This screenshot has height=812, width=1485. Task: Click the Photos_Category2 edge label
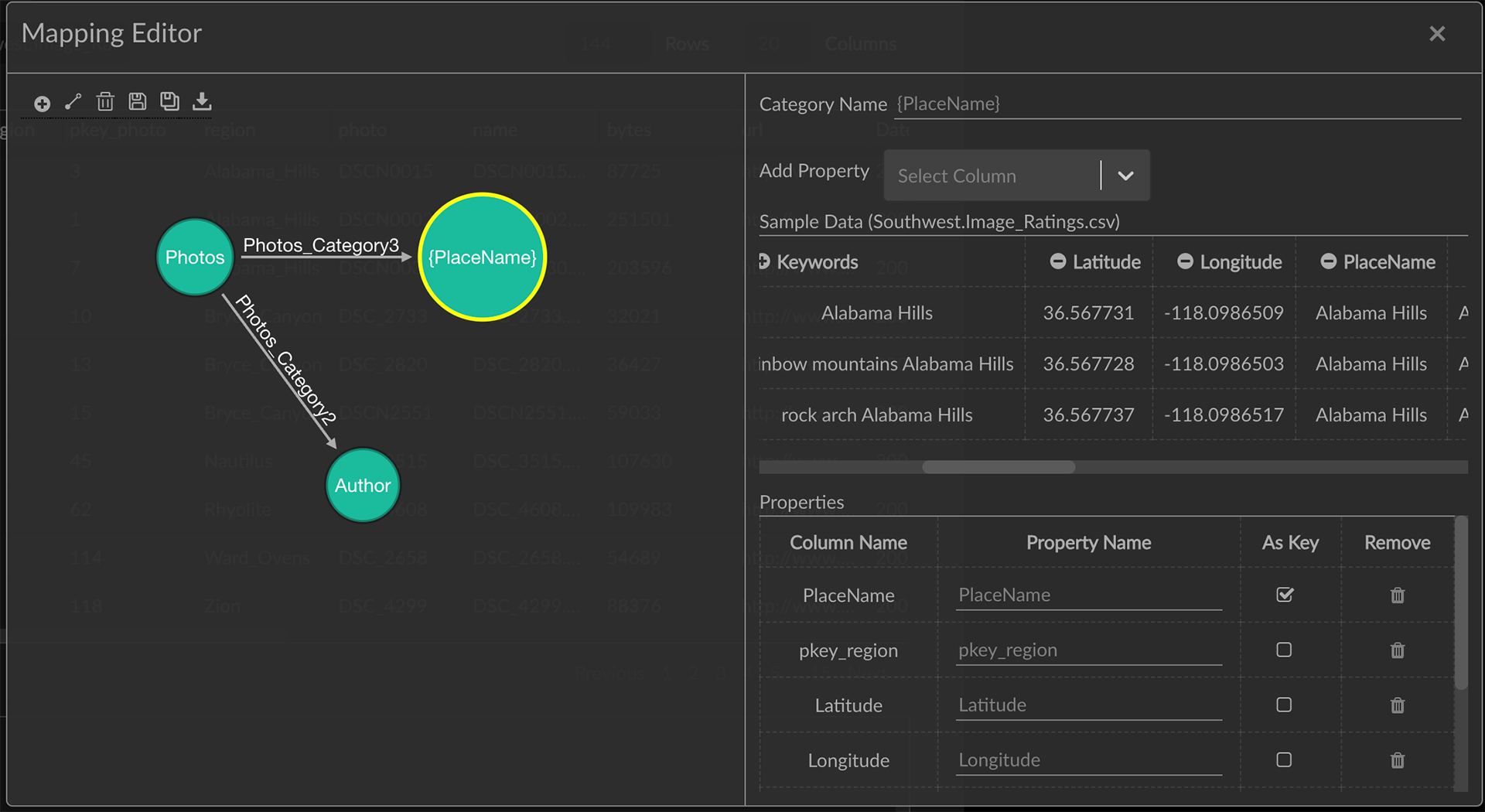tap(286, 360)
